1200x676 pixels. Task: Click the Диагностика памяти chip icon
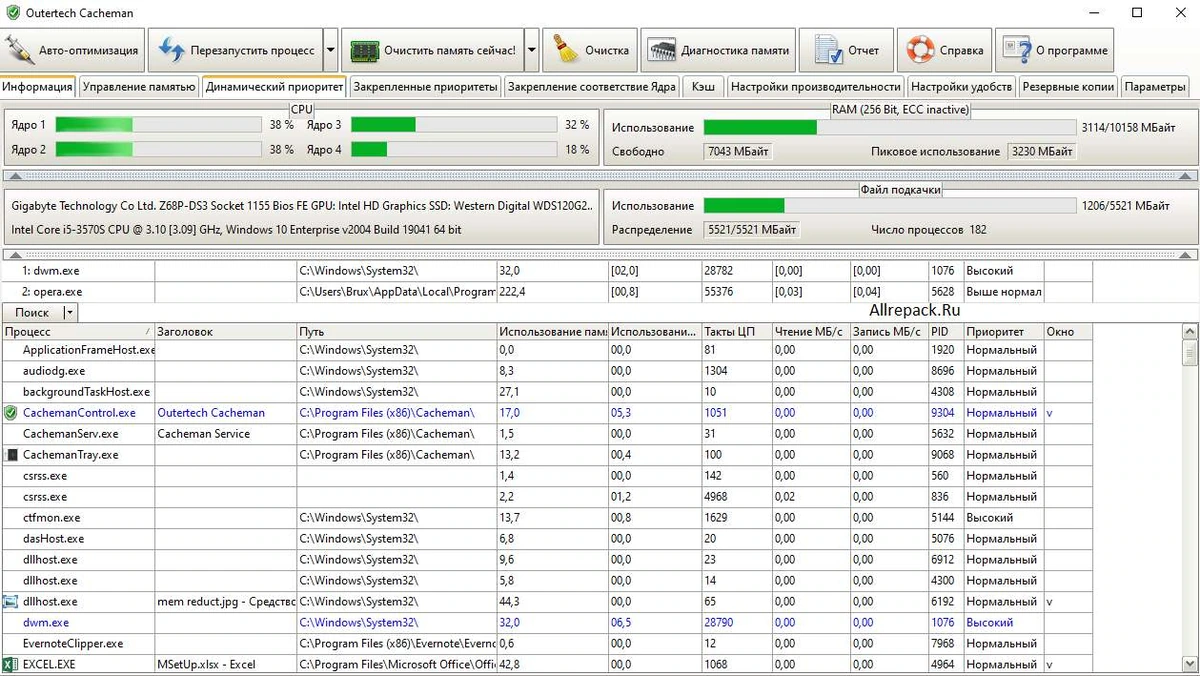(661, 50)
